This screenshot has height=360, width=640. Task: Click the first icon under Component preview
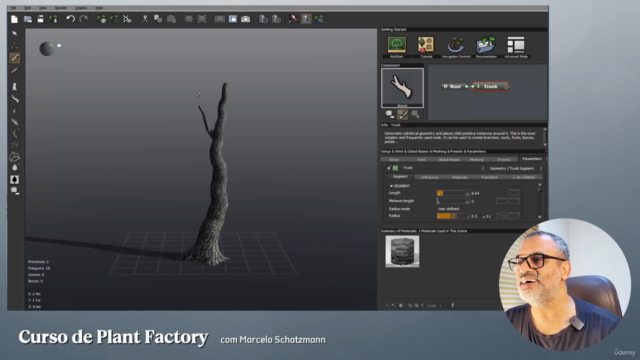pos(389,115)
